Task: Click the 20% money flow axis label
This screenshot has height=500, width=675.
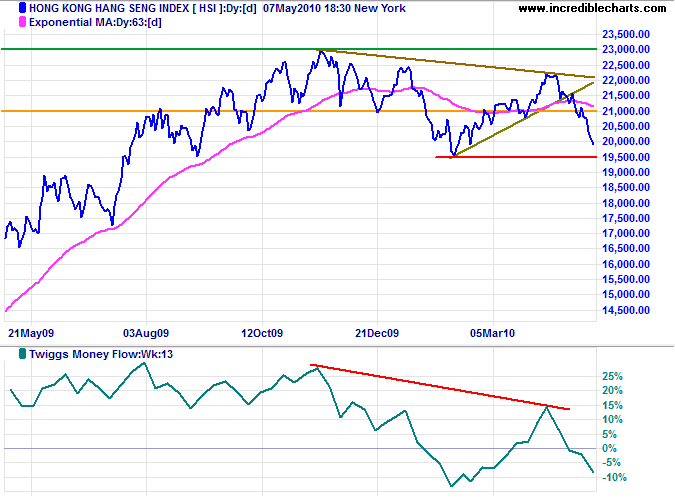Action: click(x=612, y=390)
